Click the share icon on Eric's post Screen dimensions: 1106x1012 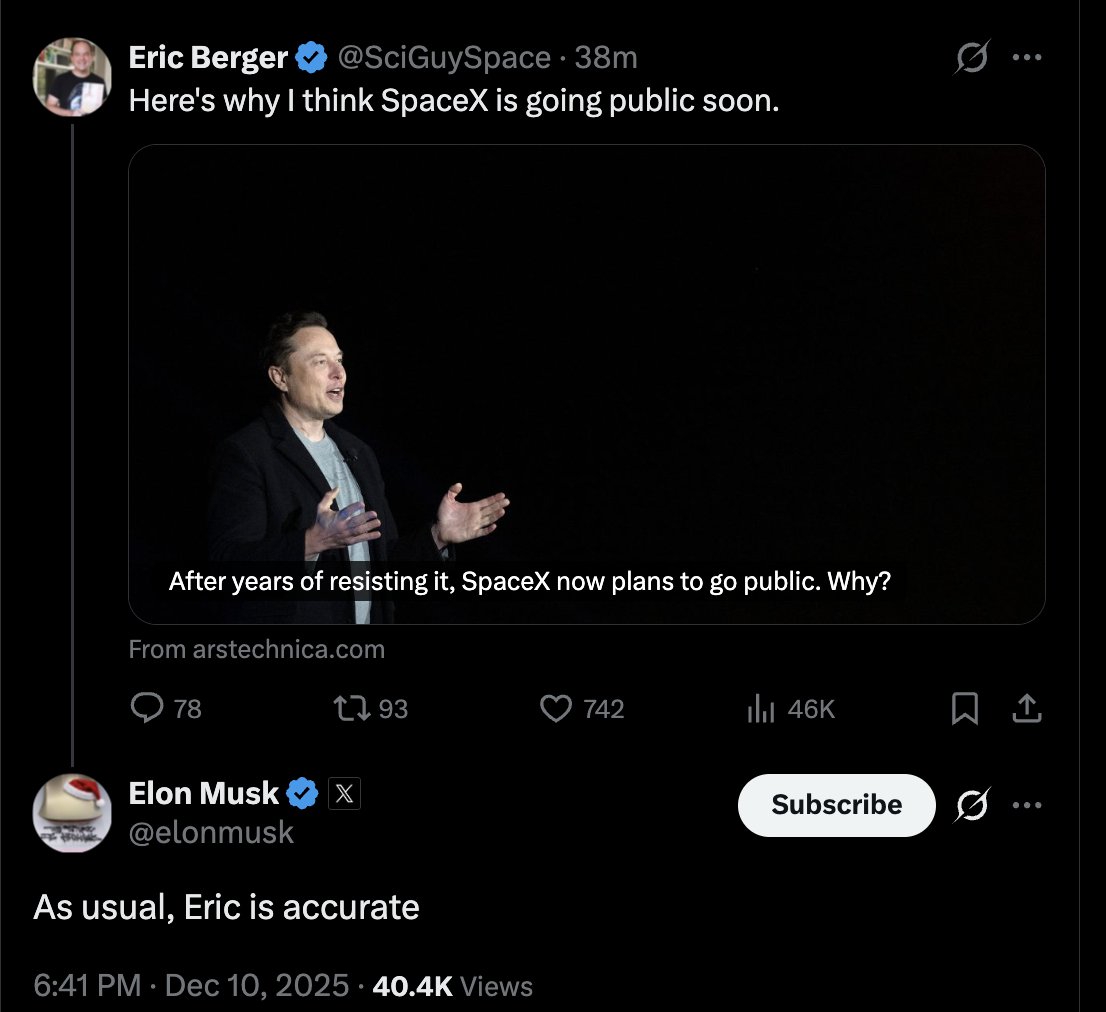coord(1028,709)
